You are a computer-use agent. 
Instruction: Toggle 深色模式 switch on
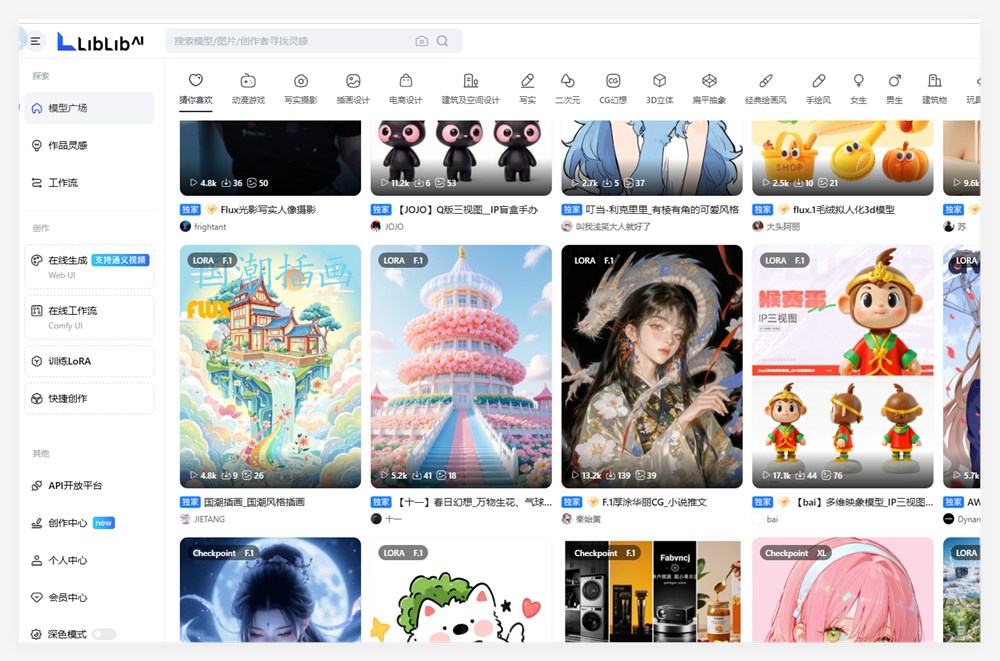pyautogui.click(x=103, y=634)
